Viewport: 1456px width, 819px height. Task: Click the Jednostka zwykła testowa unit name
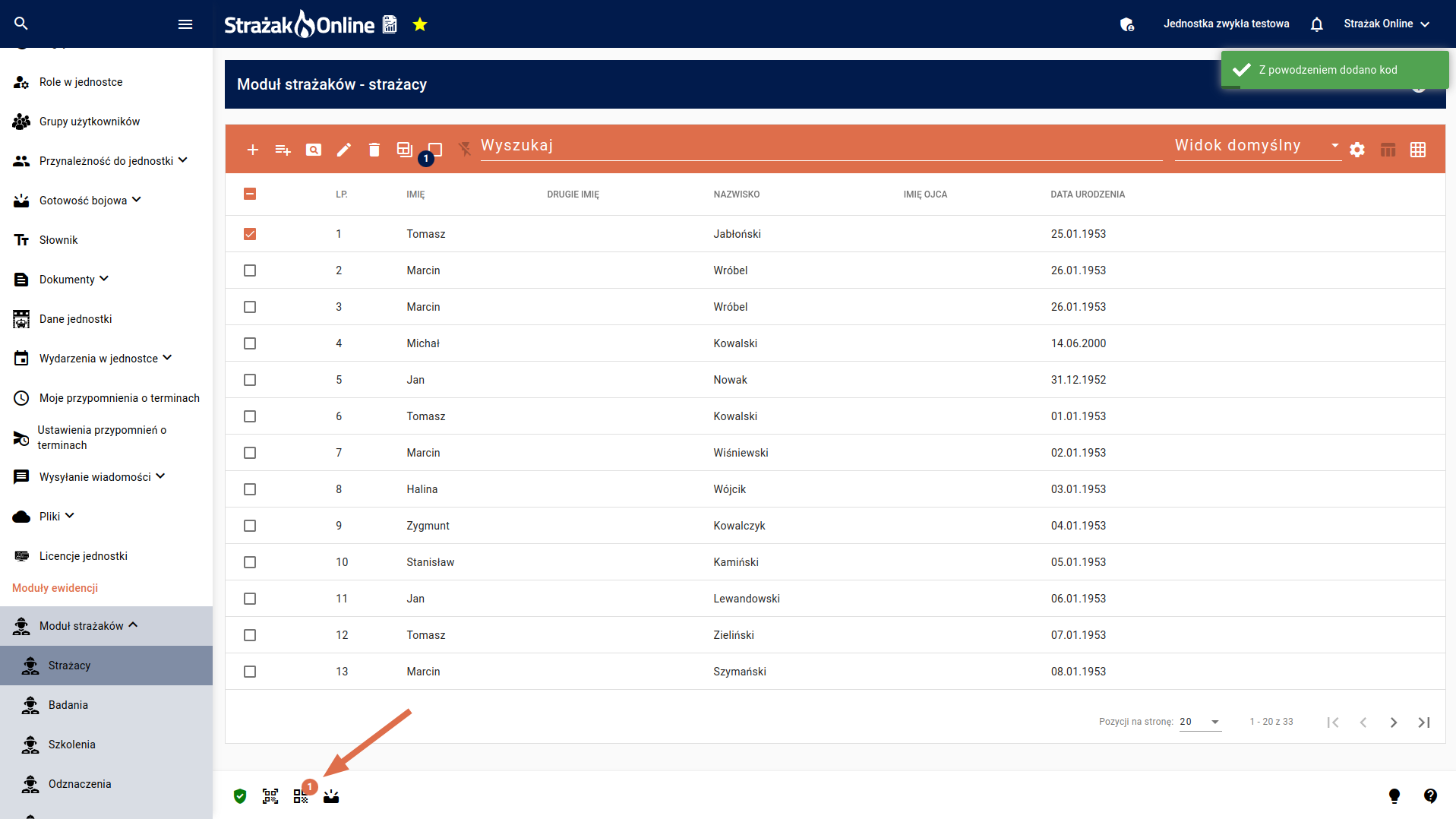1226,24
